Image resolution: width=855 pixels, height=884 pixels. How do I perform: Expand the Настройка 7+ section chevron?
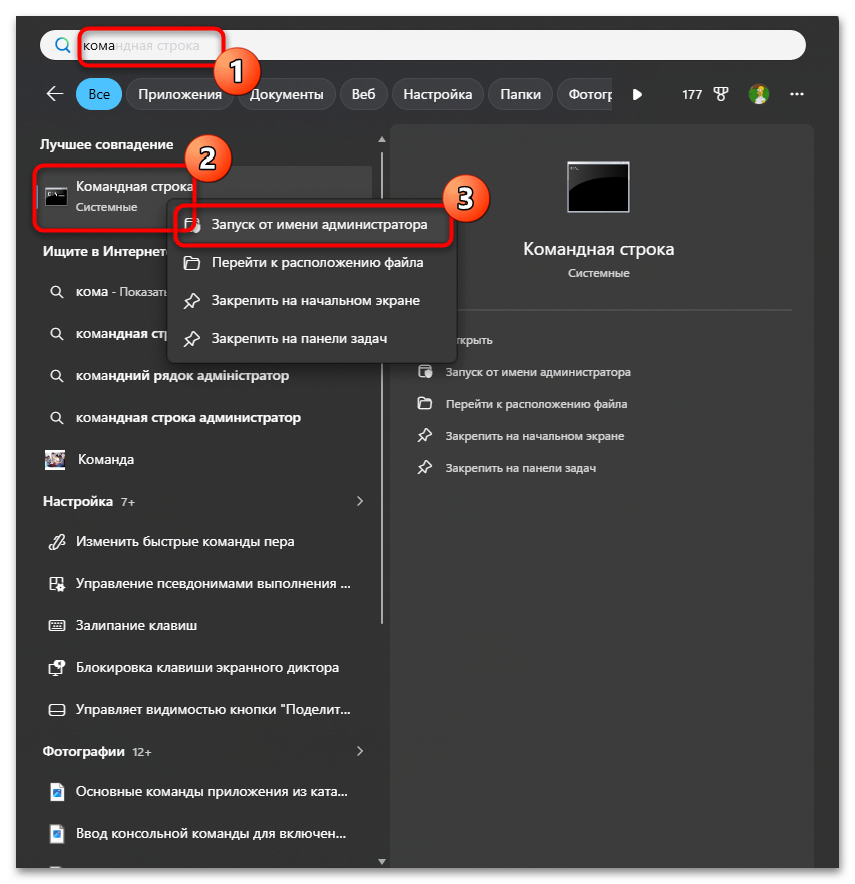[x=360, y=501]
